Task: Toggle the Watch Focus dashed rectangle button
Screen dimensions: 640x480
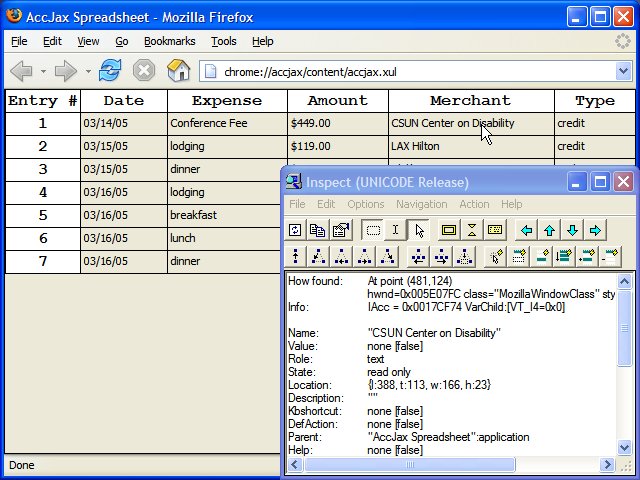Action: [373, 230]
